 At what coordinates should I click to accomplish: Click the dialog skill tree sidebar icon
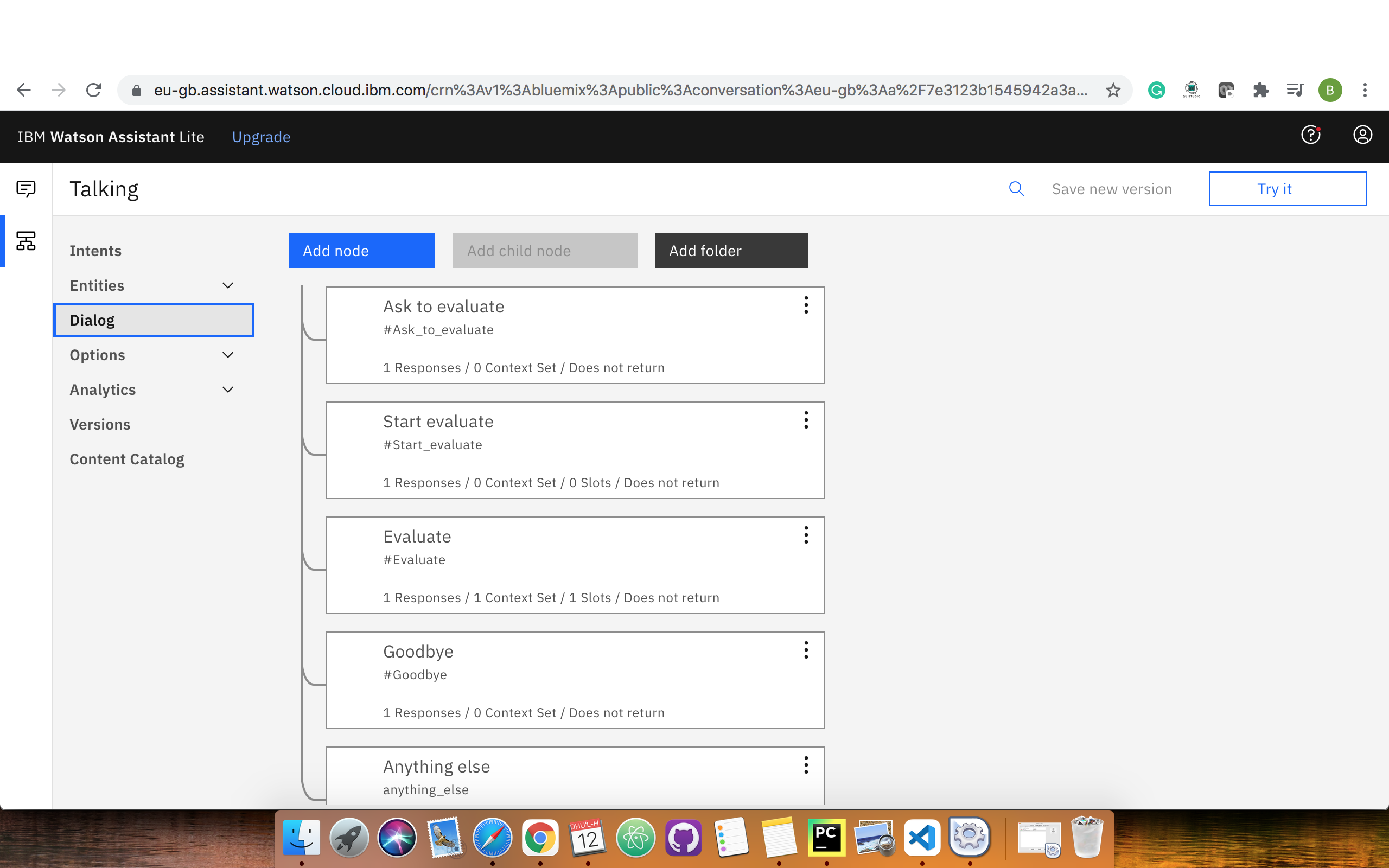pos(26,241)
